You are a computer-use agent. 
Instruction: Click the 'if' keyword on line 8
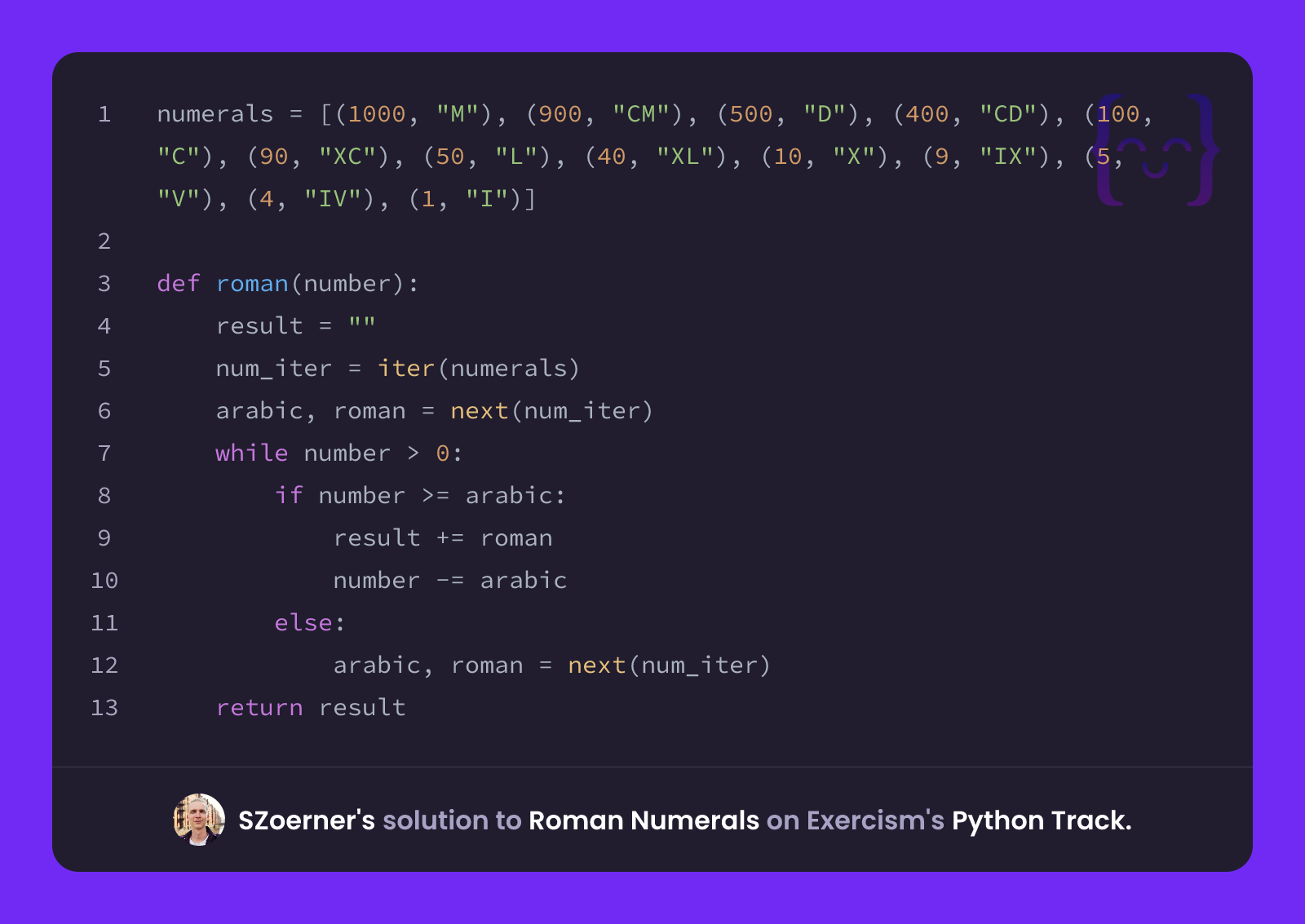coord(289,495)
